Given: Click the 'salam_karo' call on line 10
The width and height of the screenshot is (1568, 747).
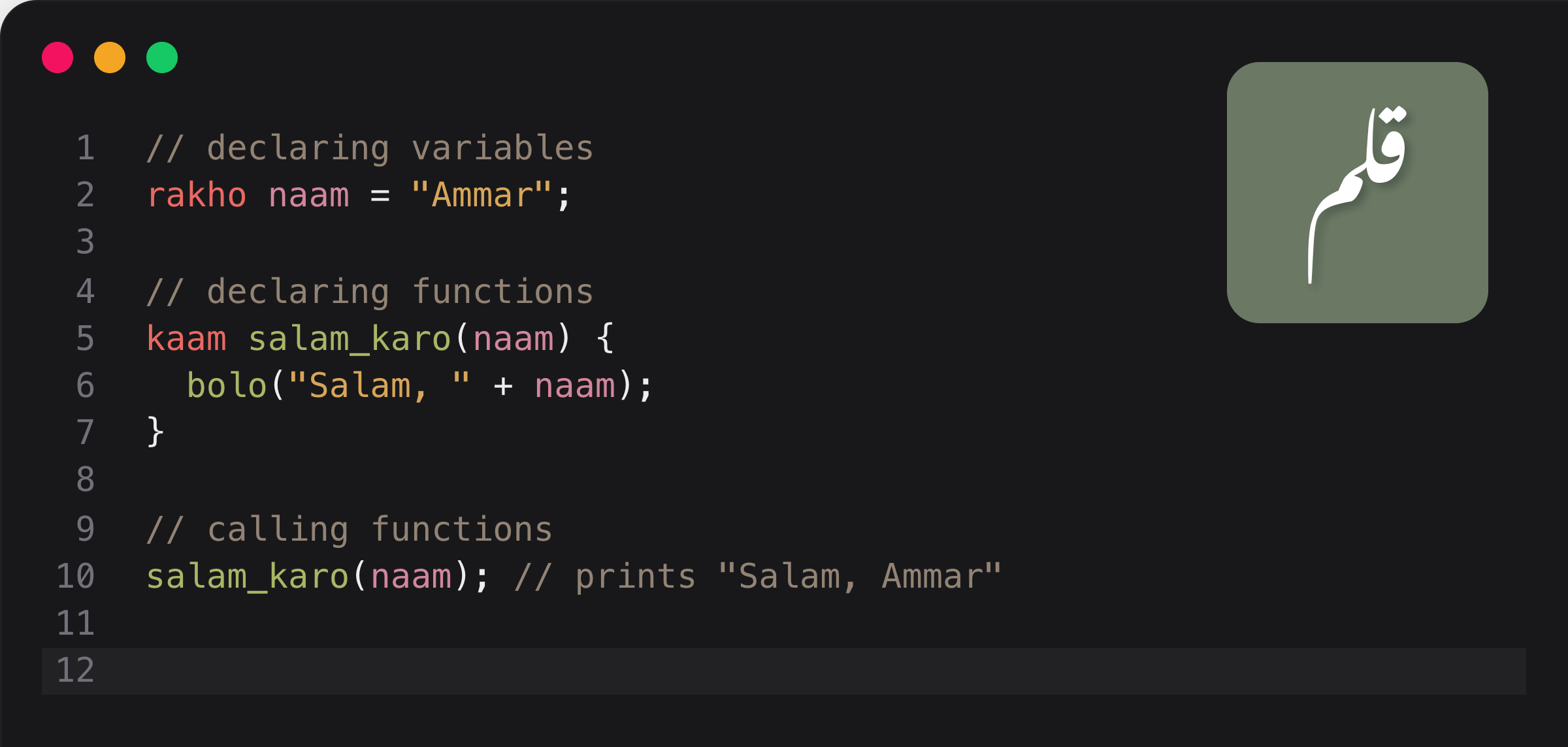Looking at the screenshot, I should coord(248,576).
